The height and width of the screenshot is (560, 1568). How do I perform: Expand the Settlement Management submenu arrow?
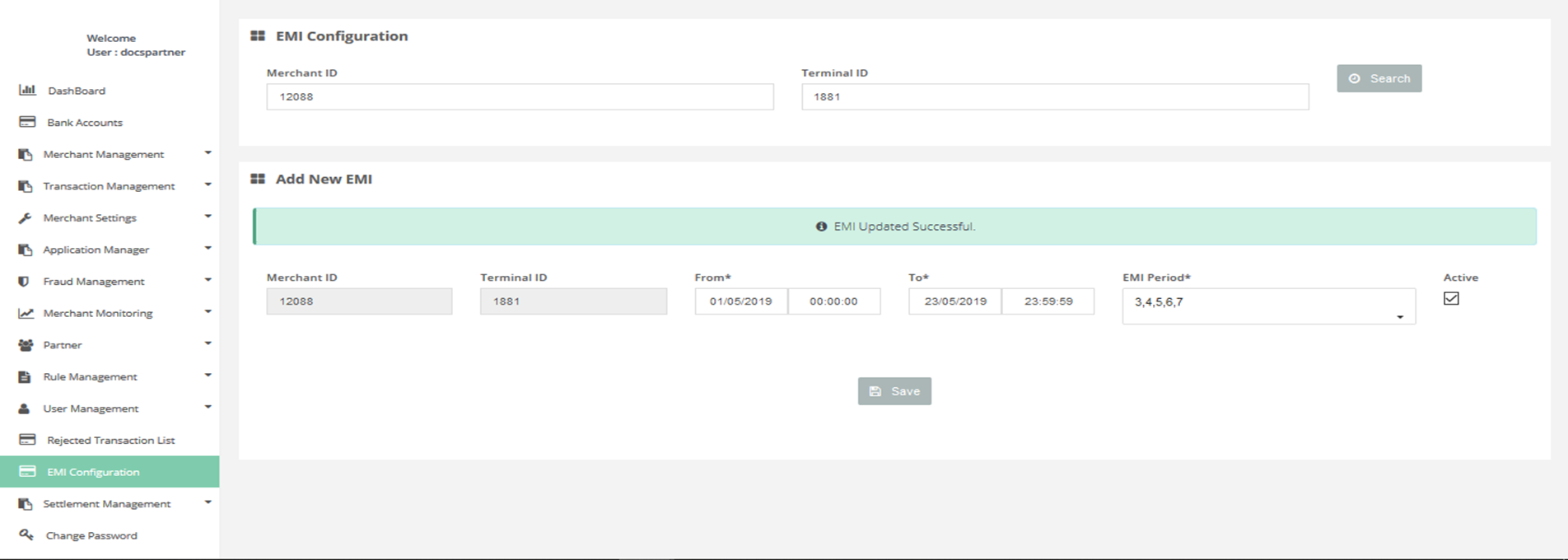coord(208,502)
